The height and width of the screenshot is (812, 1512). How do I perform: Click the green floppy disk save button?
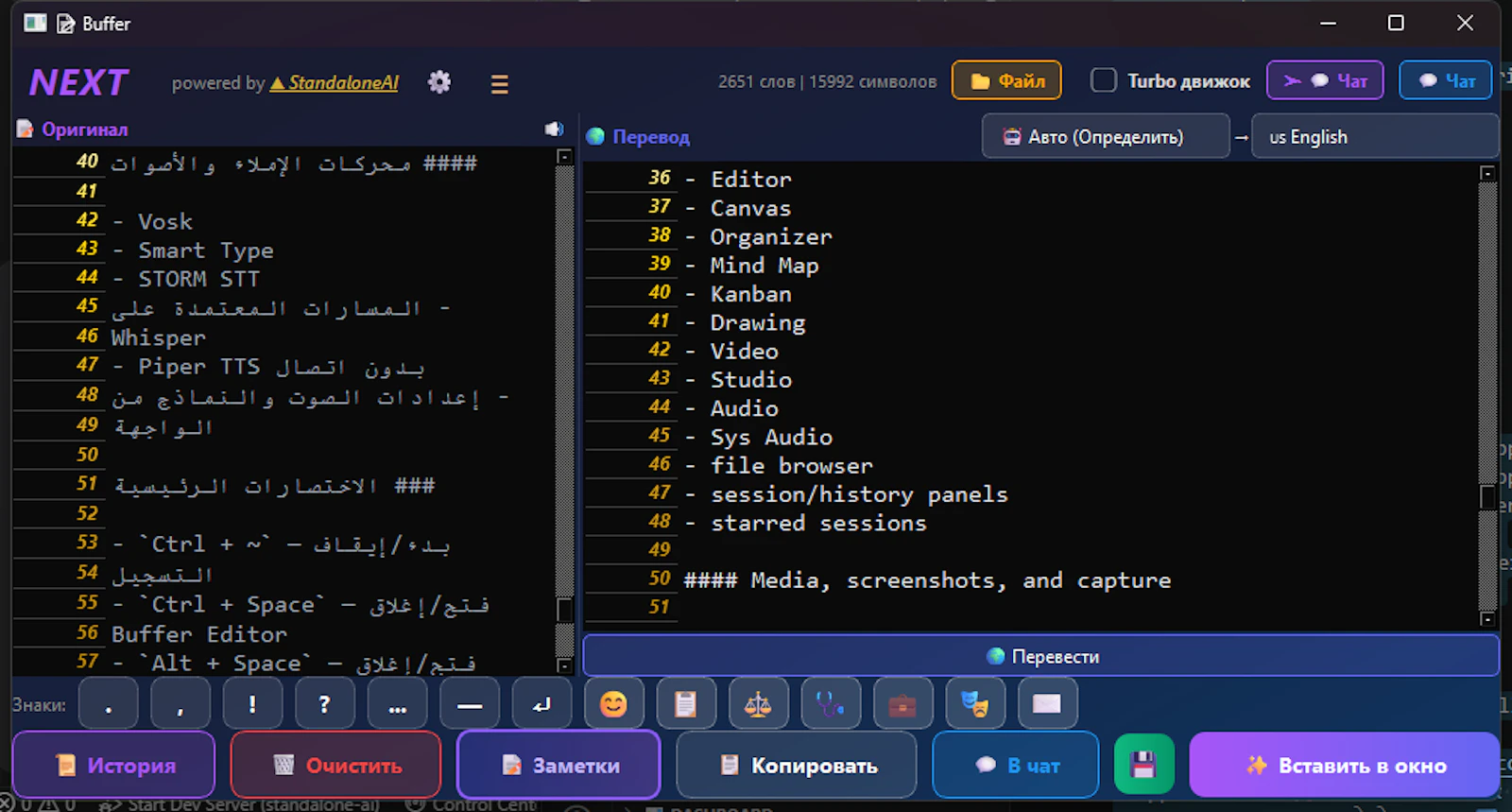pos(1143,764)
